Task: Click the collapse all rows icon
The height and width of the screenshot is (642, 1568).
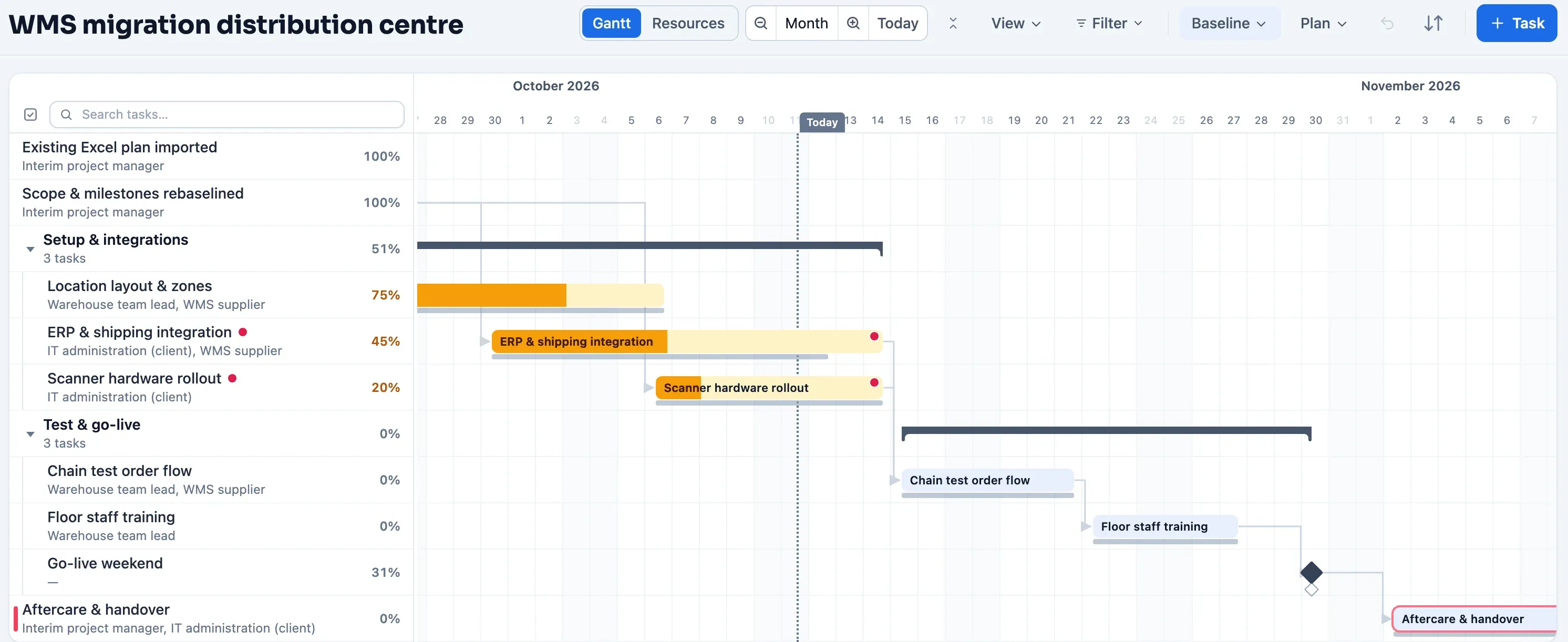Action: click(953, 23)
